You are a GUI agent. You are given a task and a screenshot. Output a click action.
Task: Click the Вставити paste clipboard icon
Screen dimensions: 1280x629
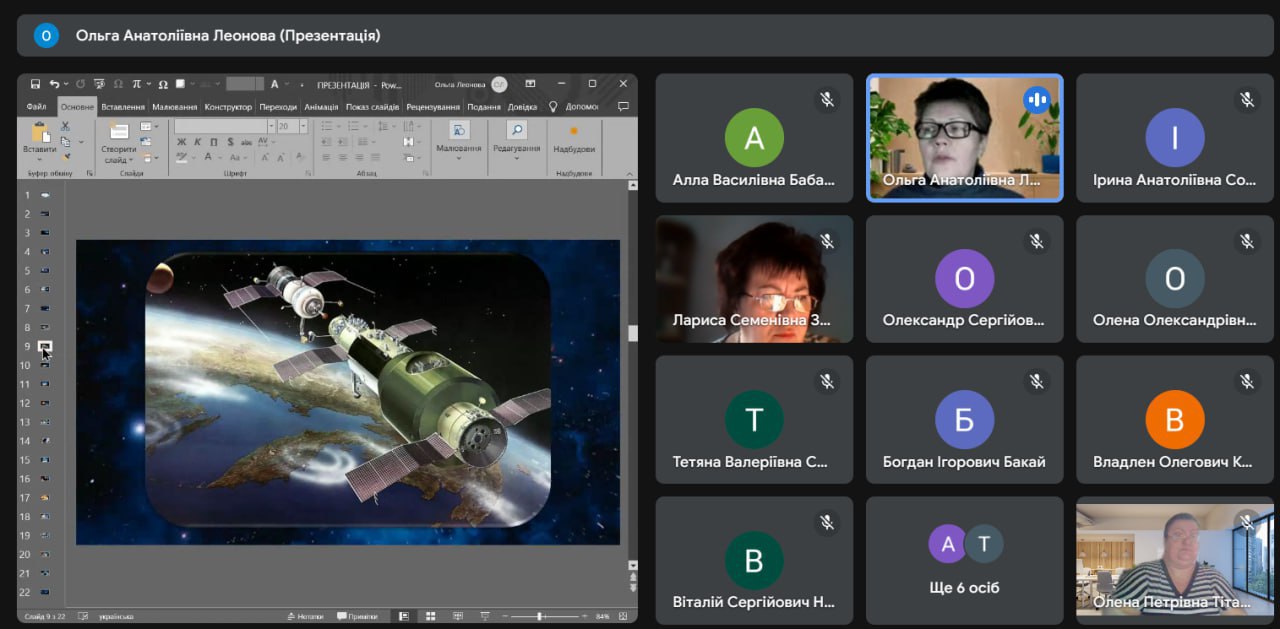(x=41, y=132)
